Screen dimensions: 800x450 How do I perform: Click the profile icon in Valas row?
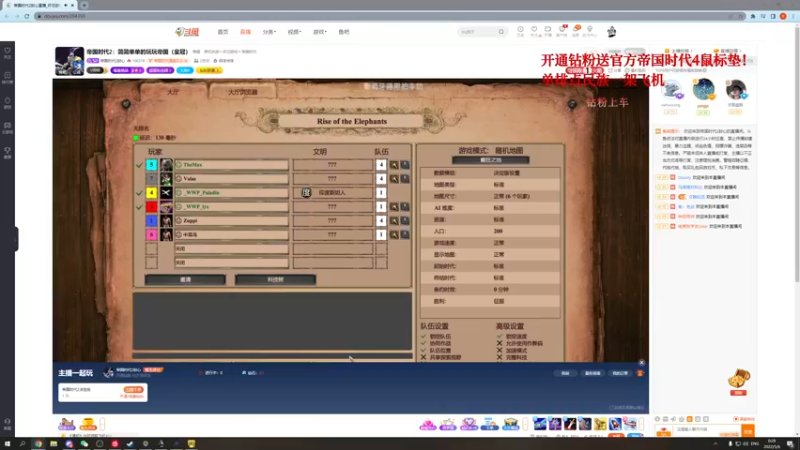[x=405, y=179]
